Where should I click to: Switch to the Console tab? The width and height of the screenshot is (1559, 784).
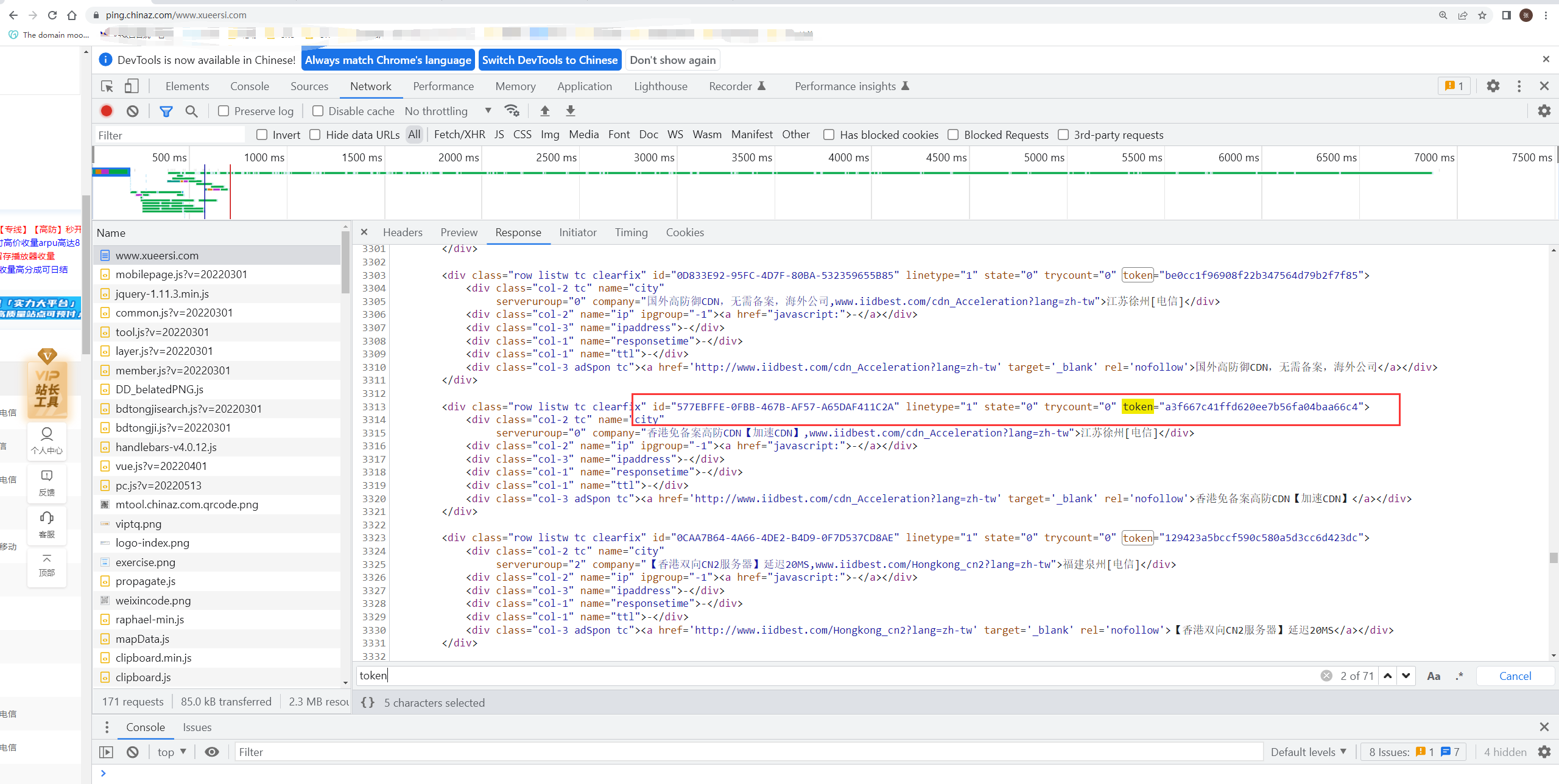tap(249, 86)
